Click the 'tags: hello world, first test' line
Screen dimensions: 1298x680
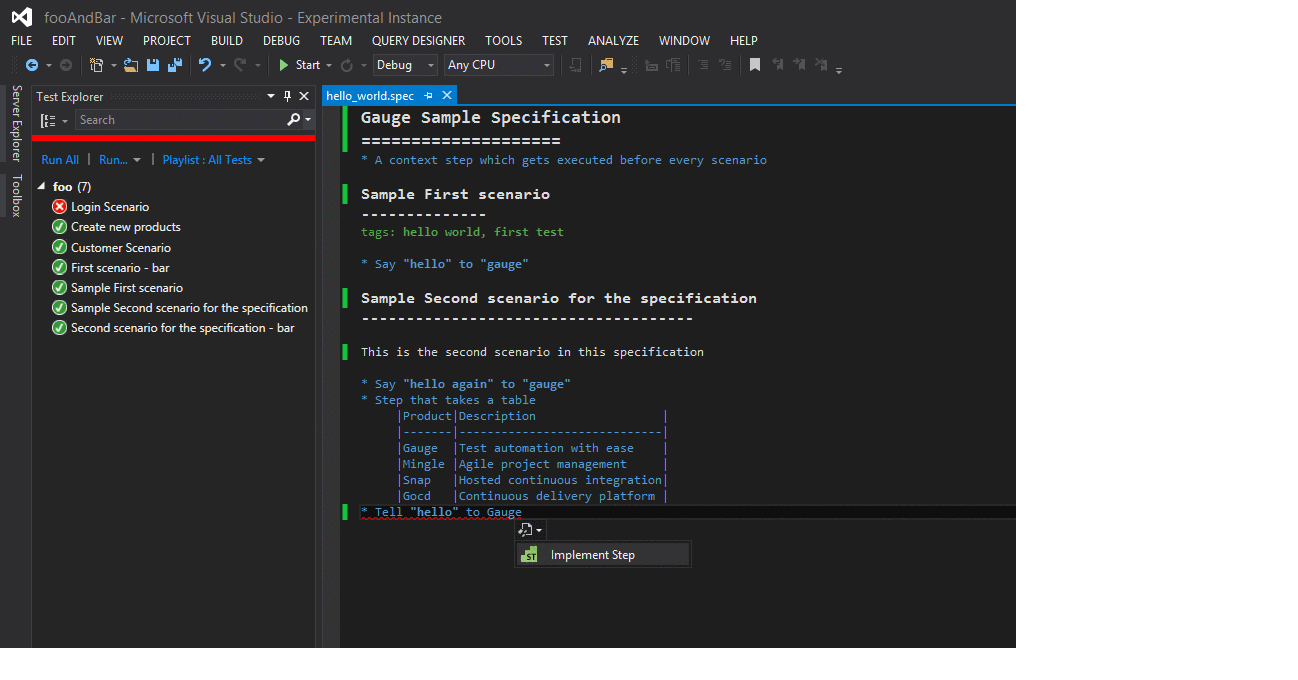pyautogui.click(x=462, y=232)
